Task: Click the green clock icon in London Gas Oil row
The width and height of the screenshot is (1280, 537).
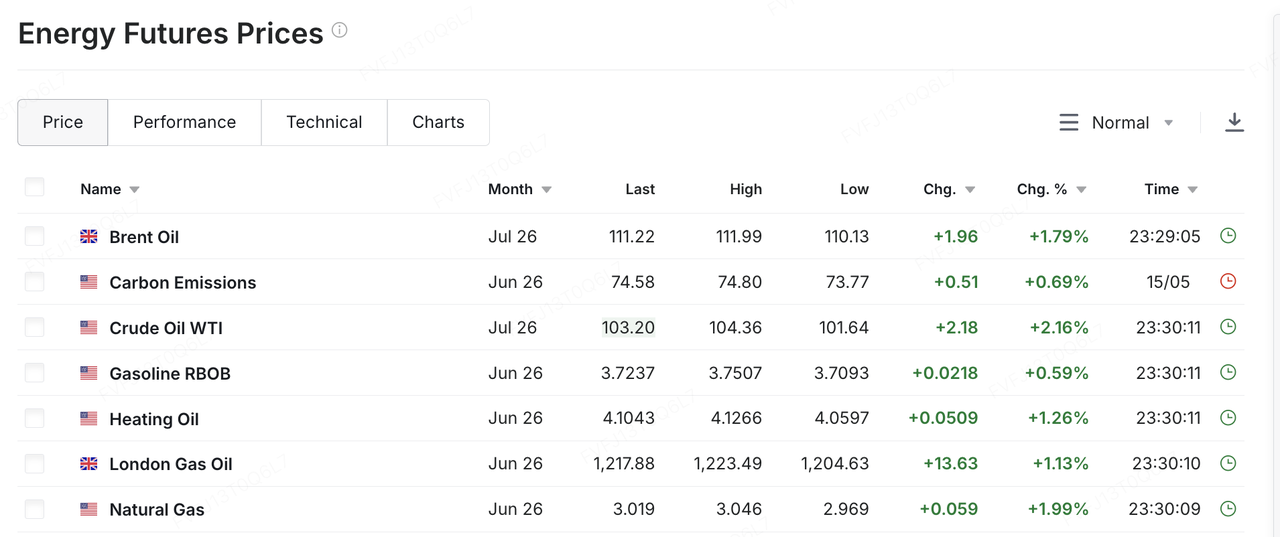Action: pos(1228,463)
